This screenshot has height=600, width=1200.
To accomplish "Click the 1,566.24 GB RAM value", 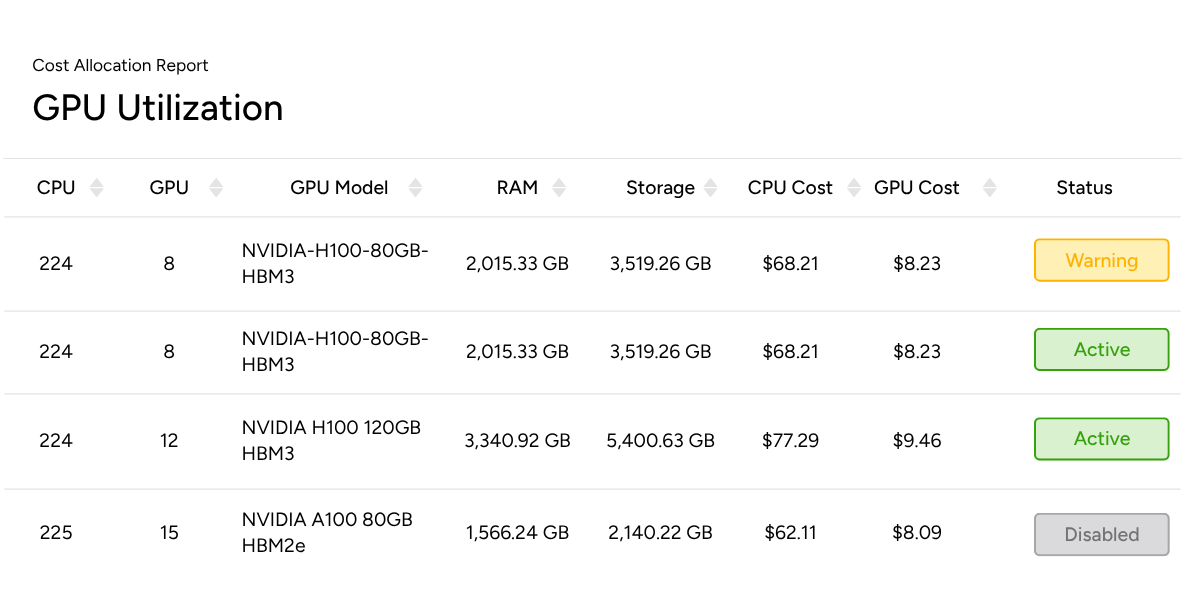I will (x=518, y=533).
